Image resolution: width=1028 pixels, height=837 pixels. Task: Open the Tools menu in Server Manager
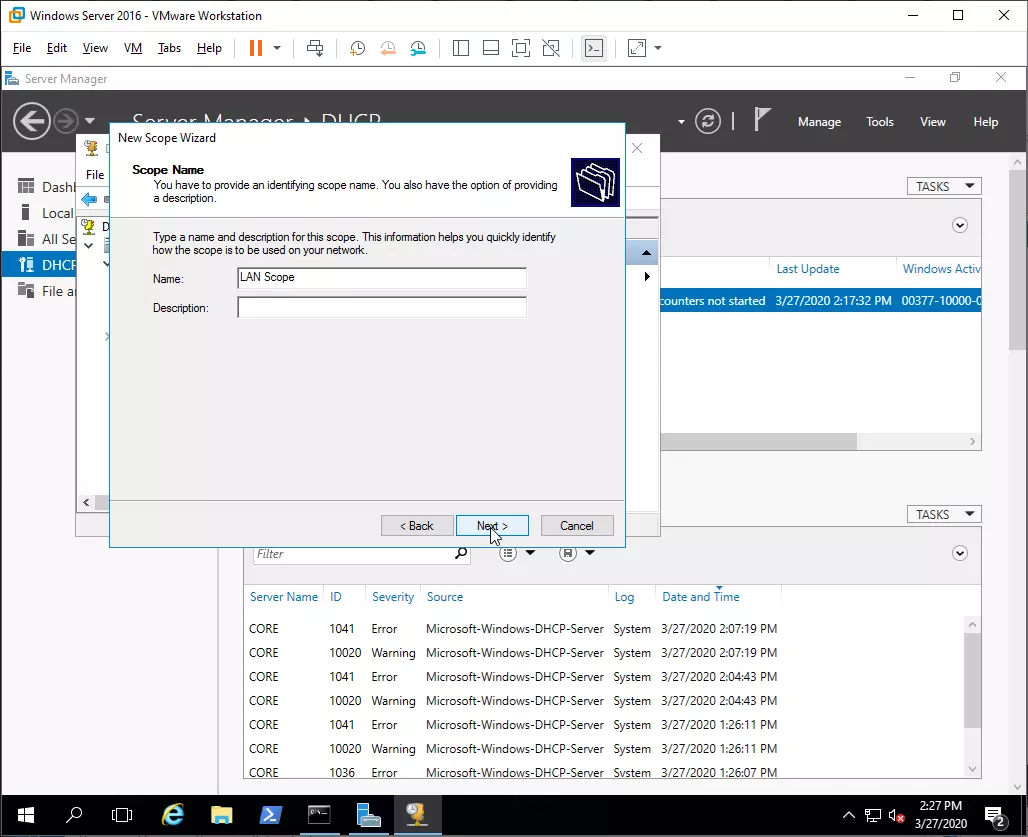point(880,122)
